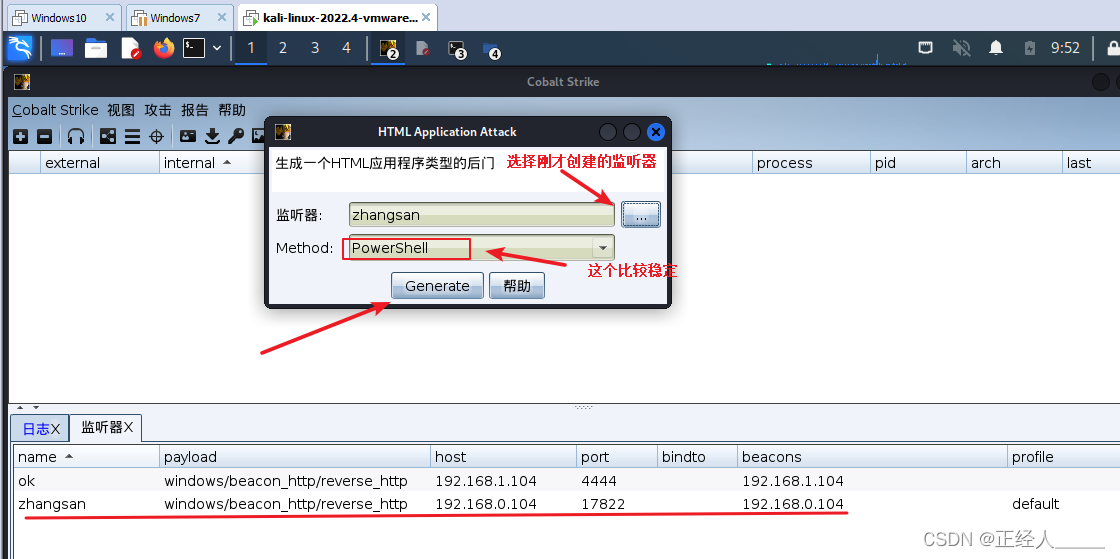Open the text editor panel launcher

[x=131, y=49]
